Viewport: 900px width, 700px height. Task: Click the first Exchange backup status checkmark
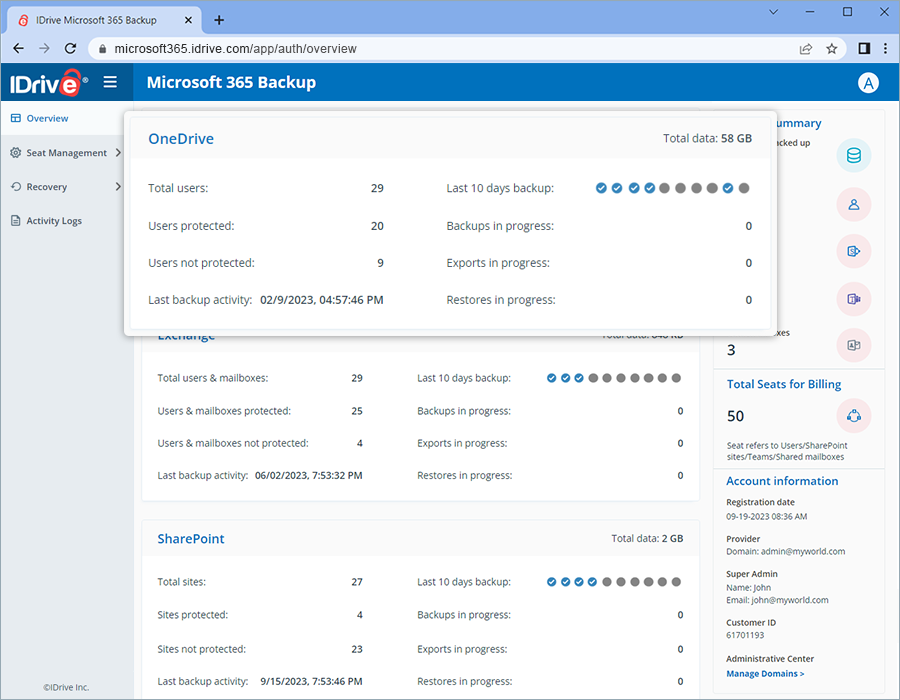[x=552, y=378]
